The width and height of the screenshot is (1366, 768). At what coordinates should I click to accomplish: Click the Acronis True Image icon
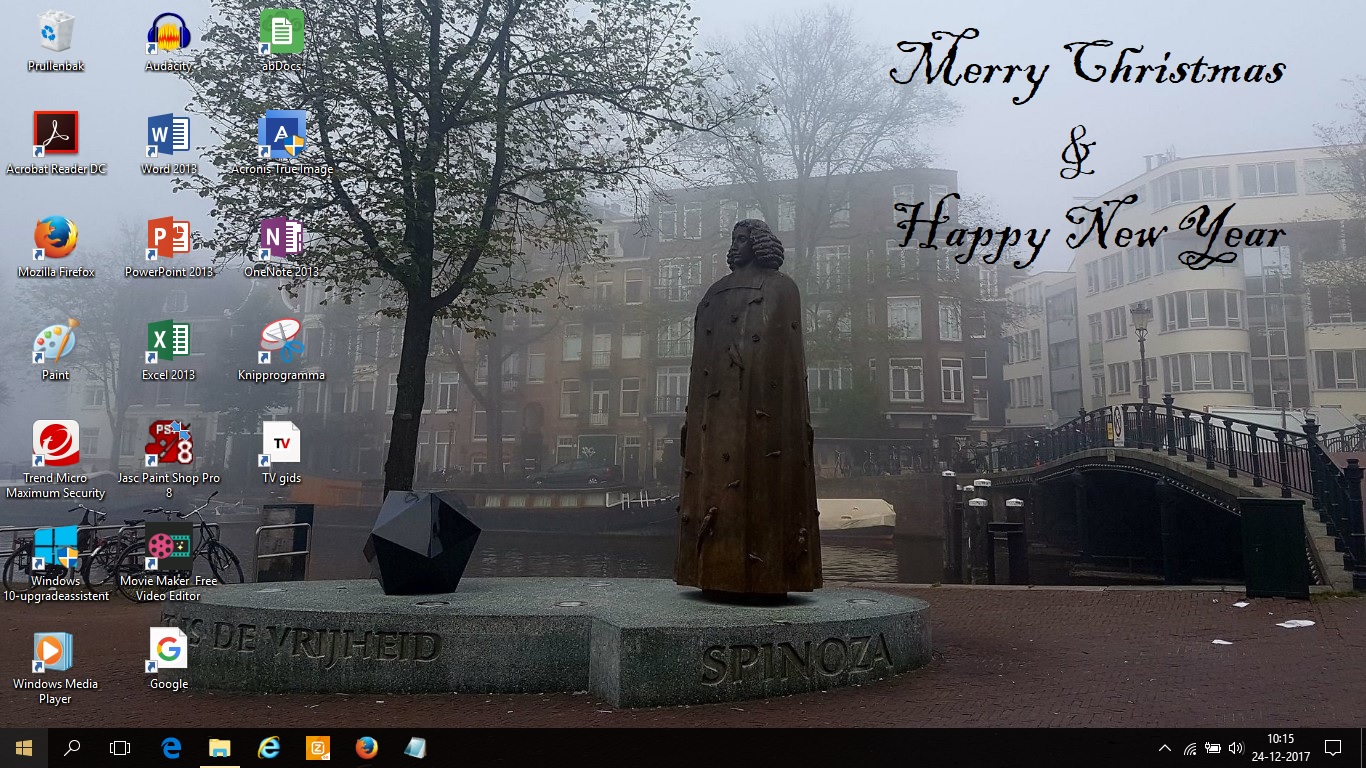pyautogui.click(x=281, y=135)
